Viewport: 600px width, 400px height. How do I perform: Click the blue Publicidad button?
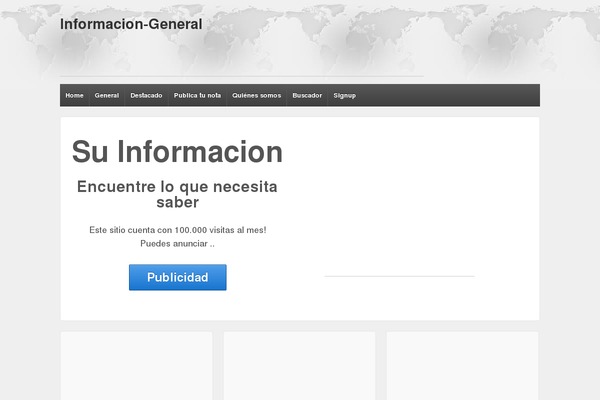[x=178, y=277]
